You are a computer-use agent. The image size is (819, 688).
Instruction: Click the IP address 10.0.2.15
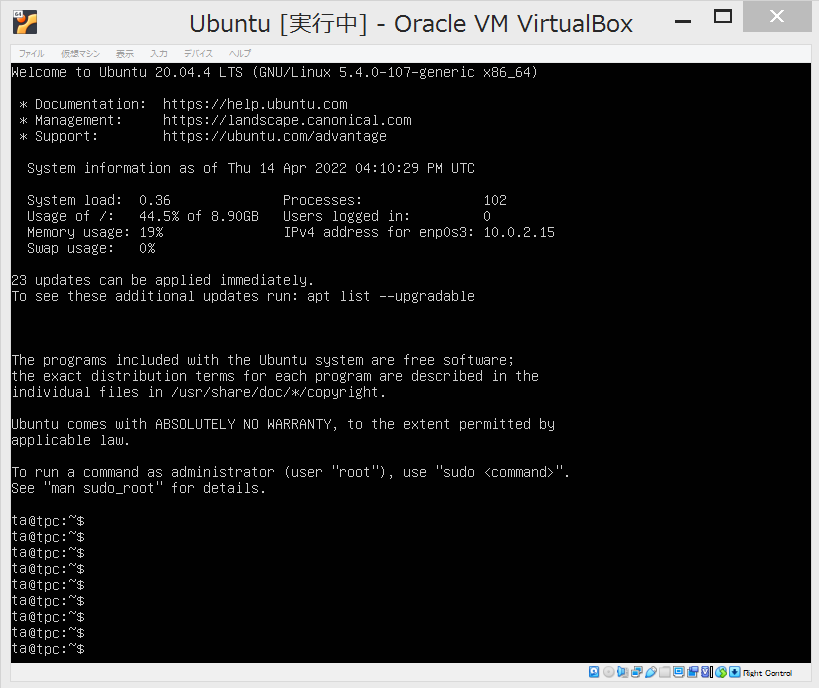click(519, 232)
